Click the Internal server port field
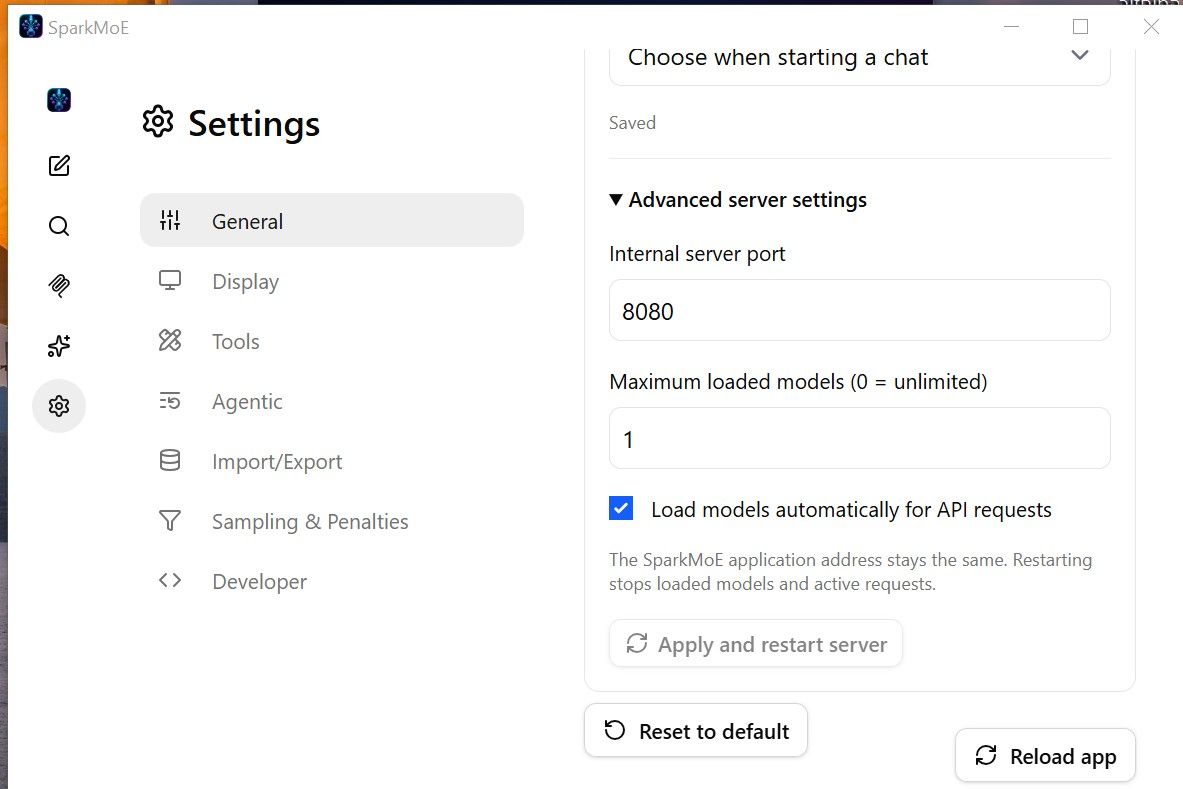Screen dimensions: 1183x789 pyautogui.click(x=859, y=310)
